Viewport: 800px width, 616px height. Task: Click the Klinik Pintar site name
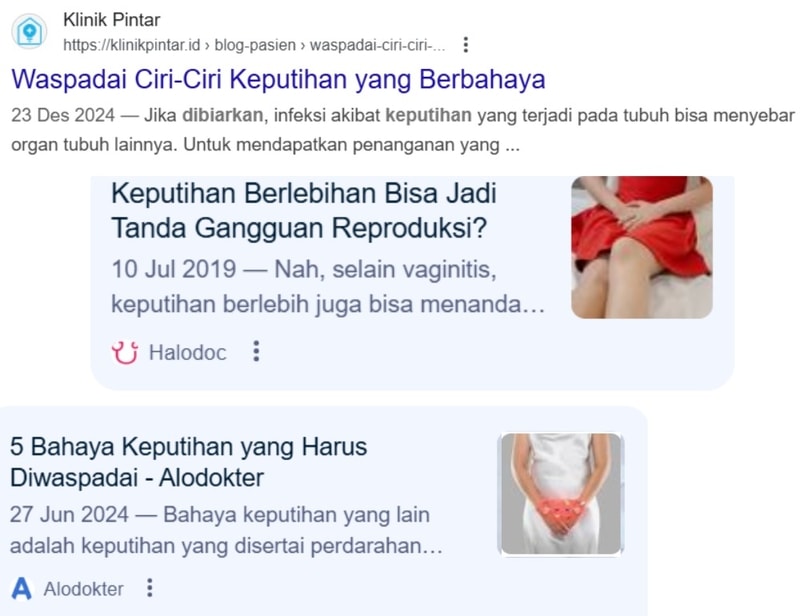pyautogui.click(x=112, y=20)
